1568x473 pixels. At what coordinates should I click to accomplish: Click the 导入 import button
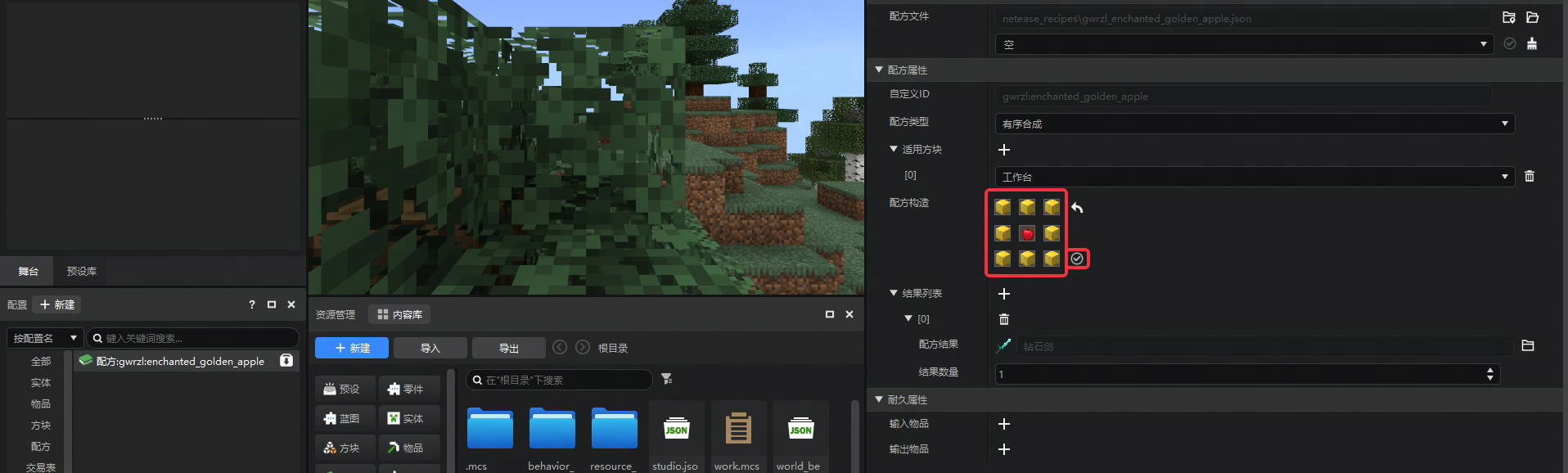(430, 348)
